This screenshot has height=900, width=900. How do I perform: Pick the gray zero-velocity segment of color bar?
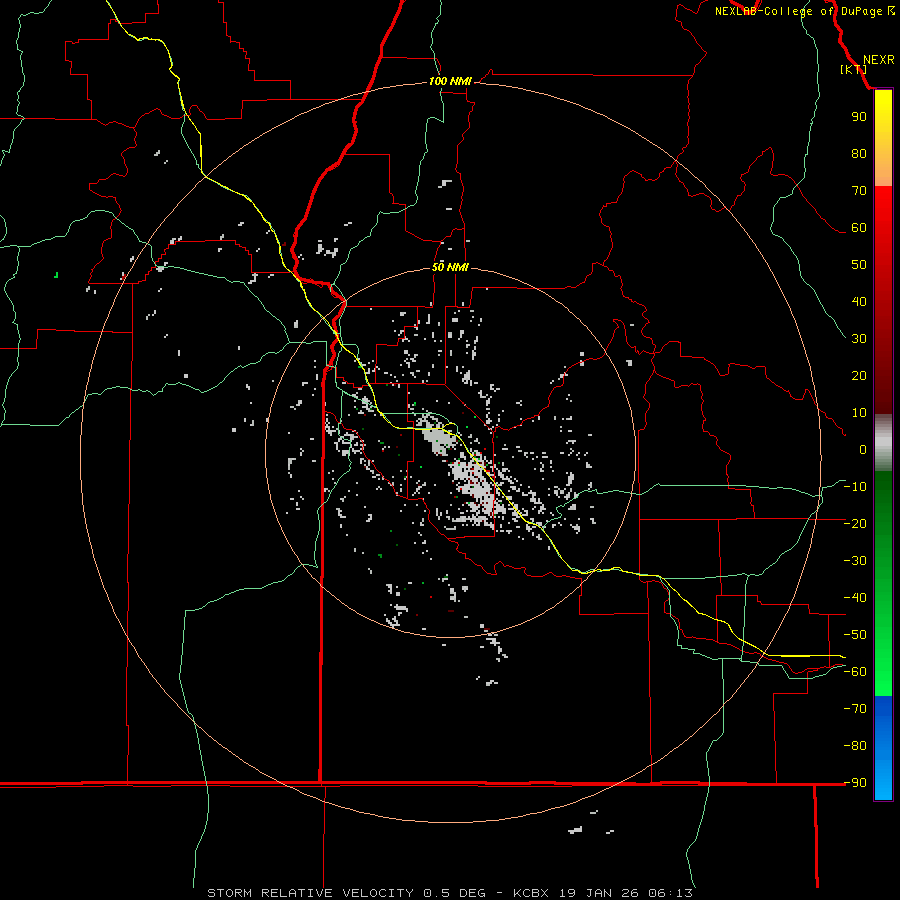pyautogui.click(x=883, y=443)
